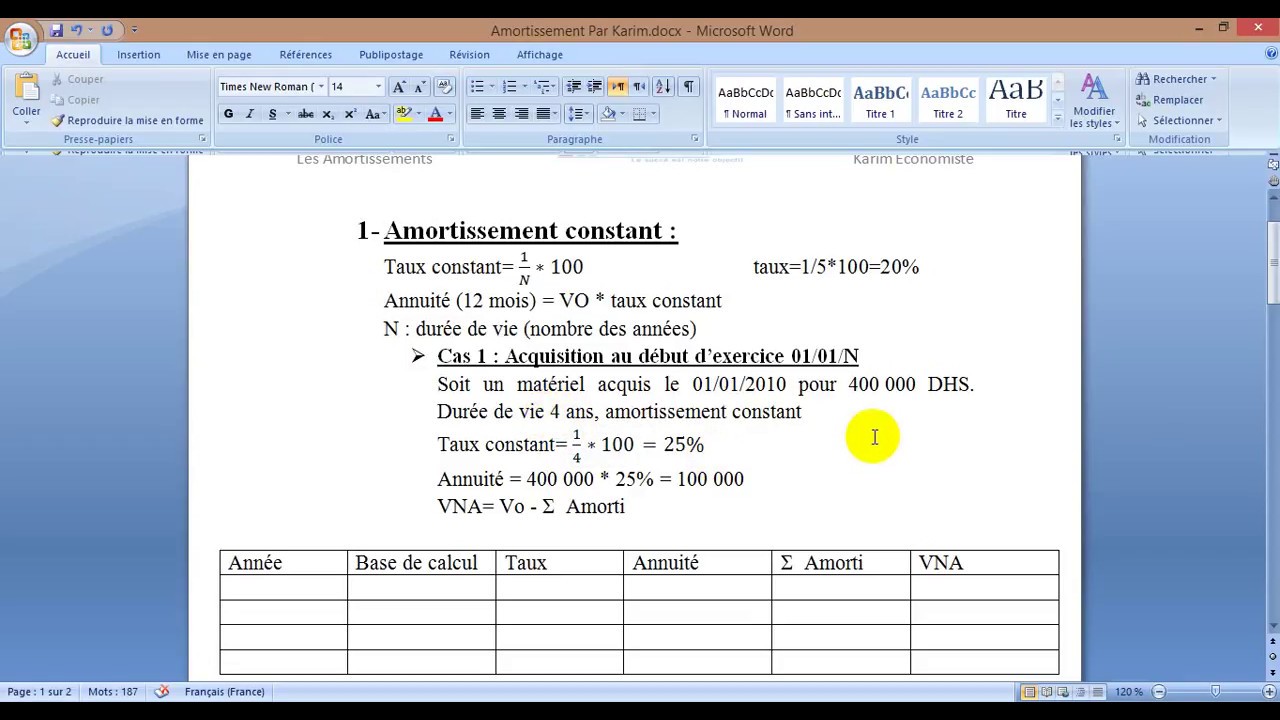Screen dimensions: 1280x720
Task: Toggle right-to-left text direction
Action: pos(639,87)
